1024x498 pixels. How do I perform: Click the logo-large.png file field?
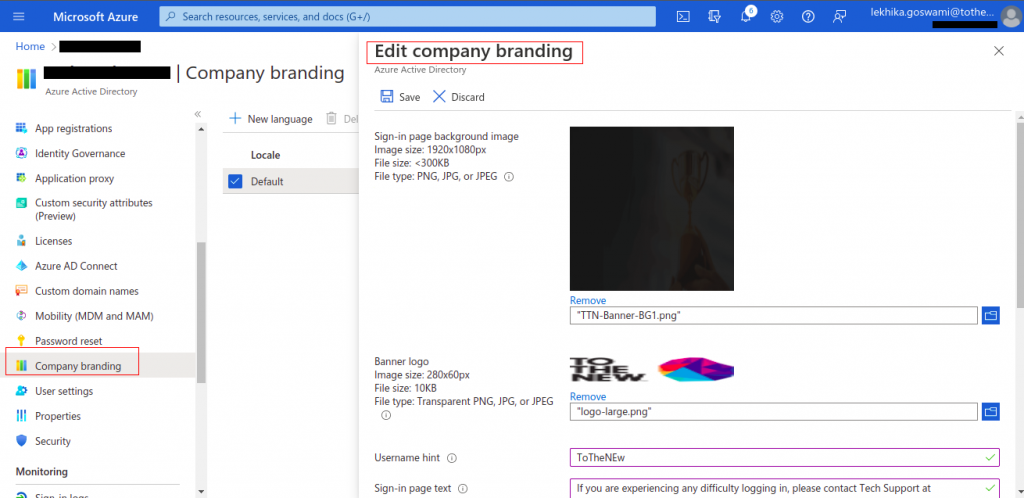click(774, 411)
